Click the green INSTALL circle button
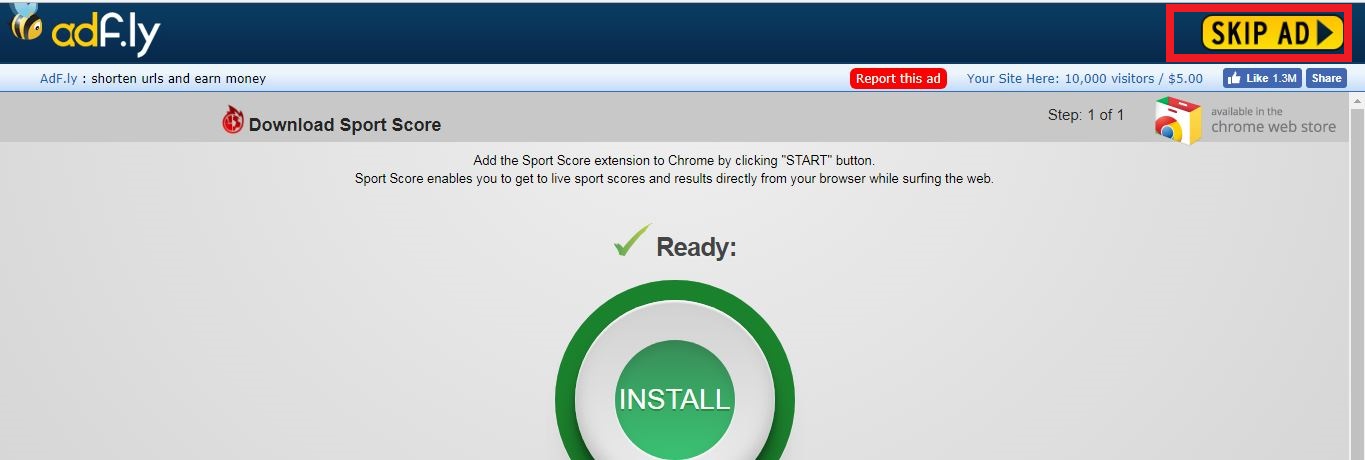The width and height of the screenshot is (1365, 460). (x=675, y=399)
